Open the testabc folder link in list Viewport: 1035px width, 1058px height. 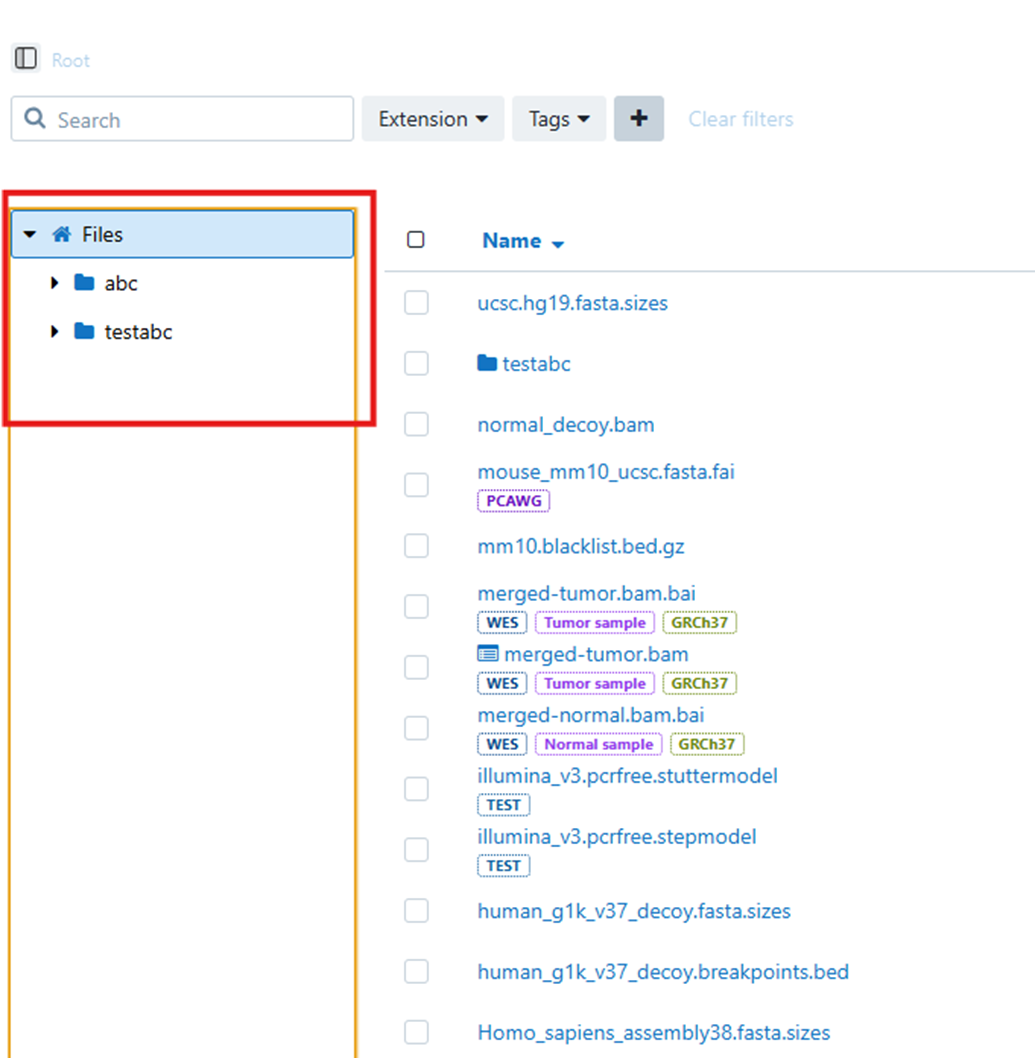536,364
